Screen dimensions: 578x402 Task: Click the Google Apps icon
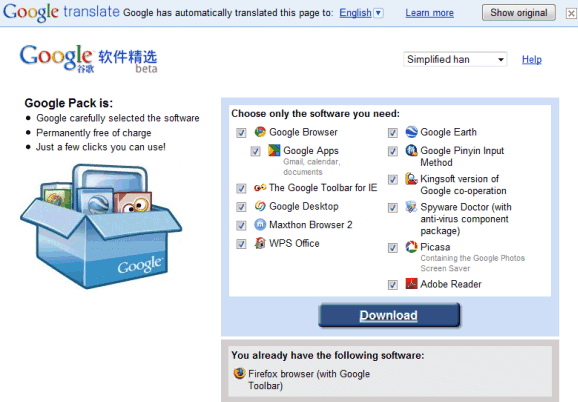pyautogui.click(x=274, y=150)
